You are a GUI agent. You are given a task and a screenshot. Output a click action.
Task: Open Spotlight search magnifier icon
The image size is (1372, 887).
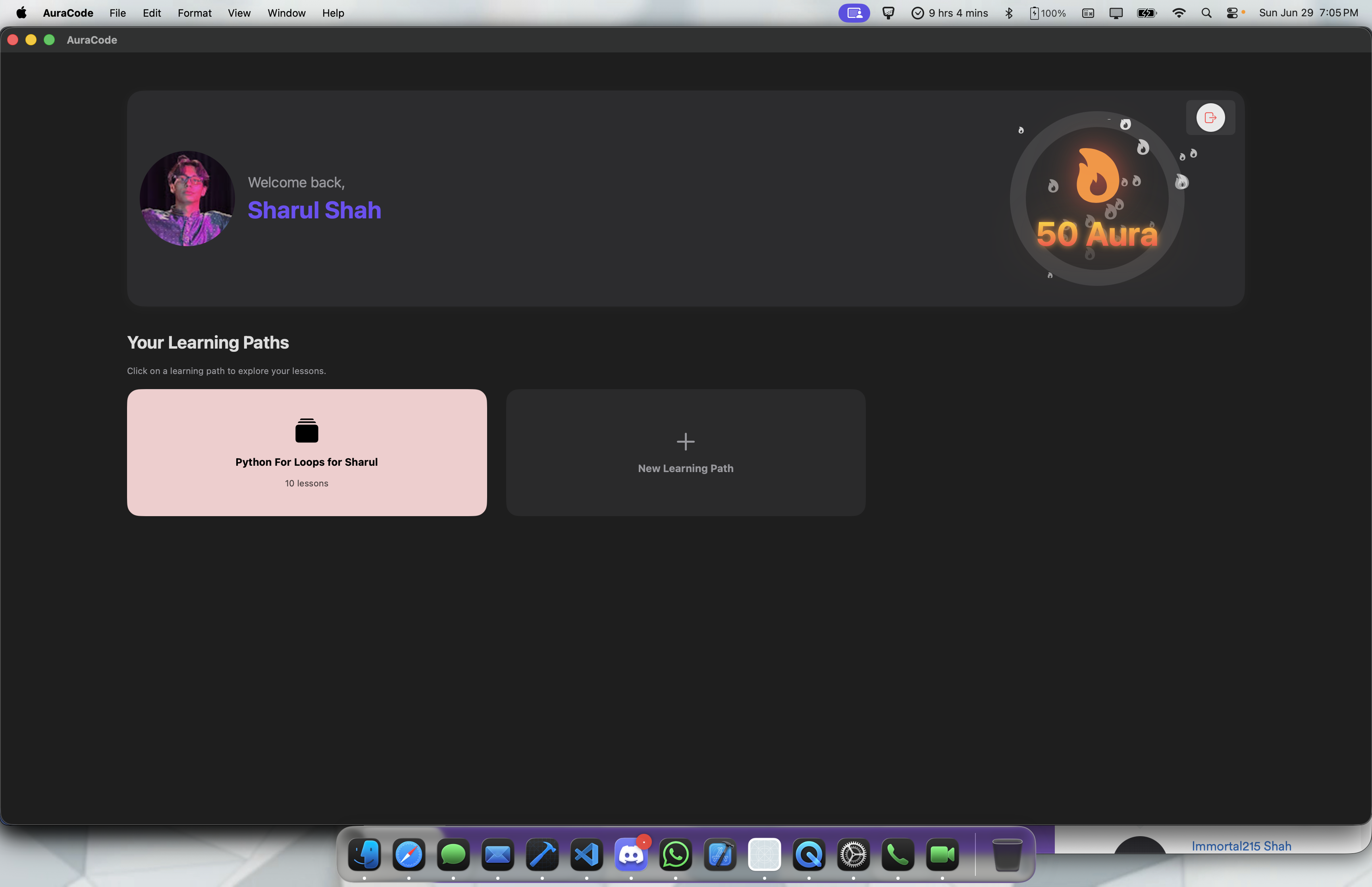click(1206, 13)
